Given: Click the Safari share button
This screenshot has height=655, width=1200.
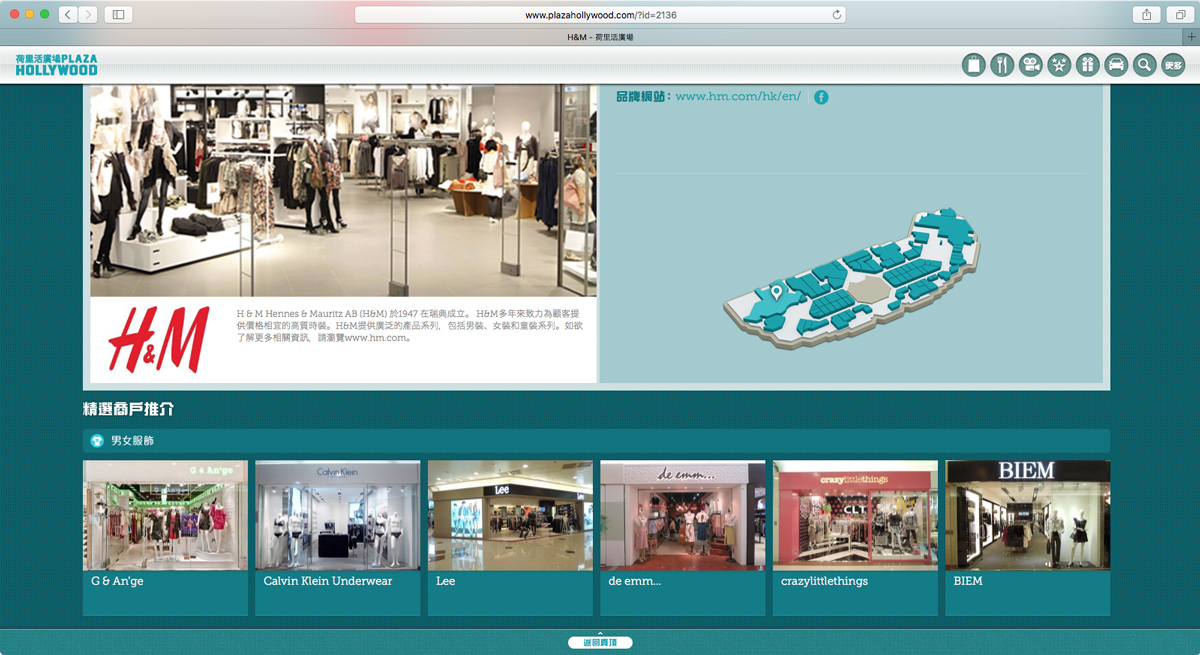Looking at the screenshot, I should (x=1146, y=15).
